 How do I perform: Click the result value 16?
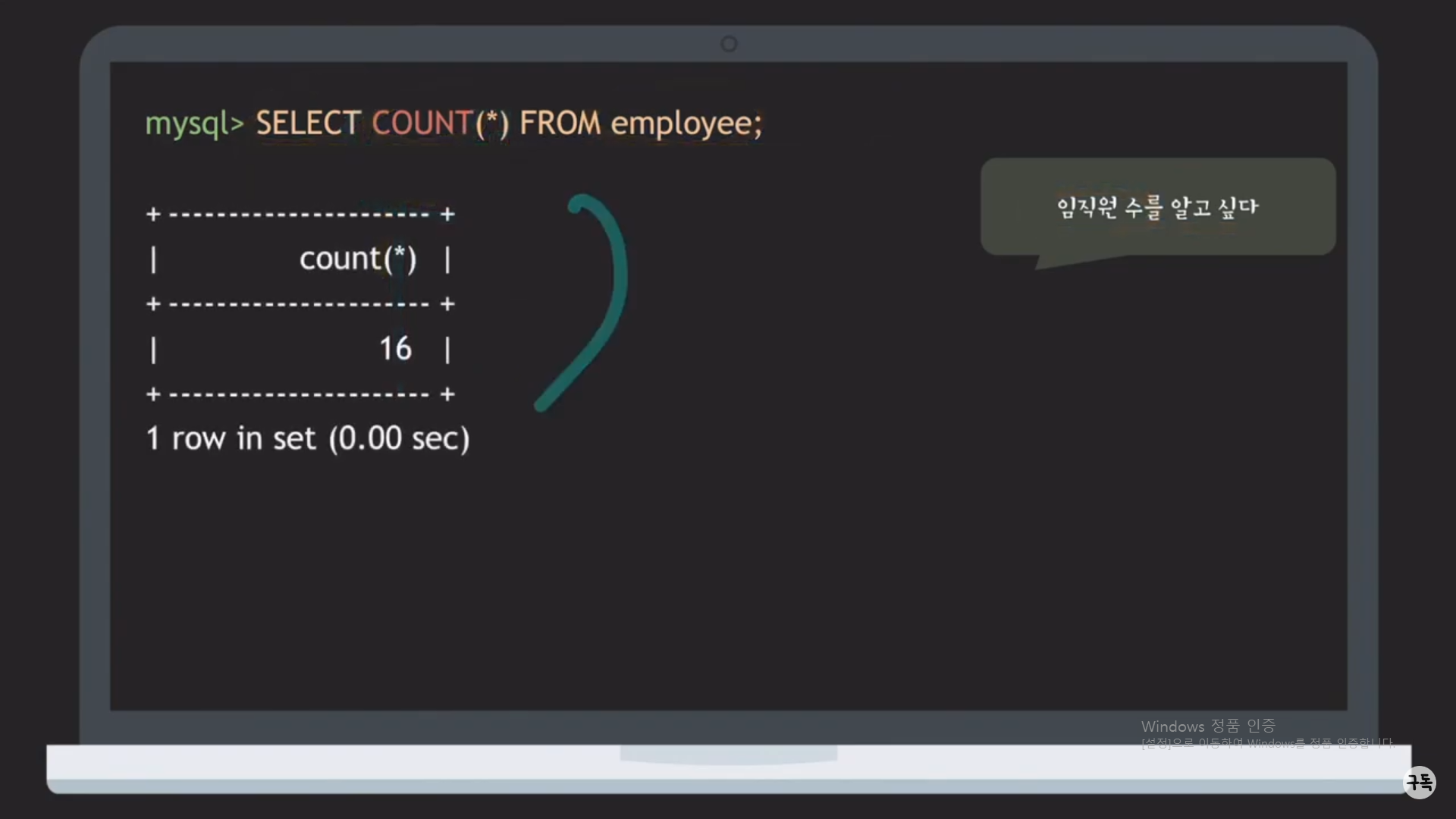tap(395, 349)
